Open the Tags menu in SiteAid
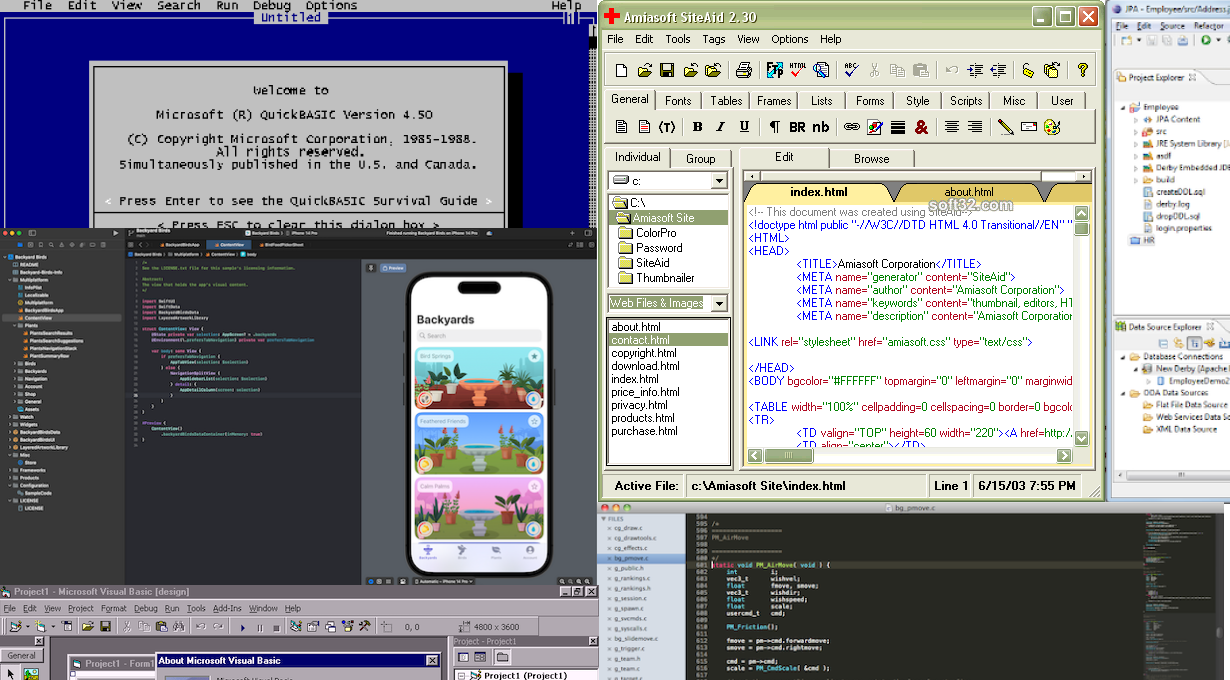 click(714, 39)
